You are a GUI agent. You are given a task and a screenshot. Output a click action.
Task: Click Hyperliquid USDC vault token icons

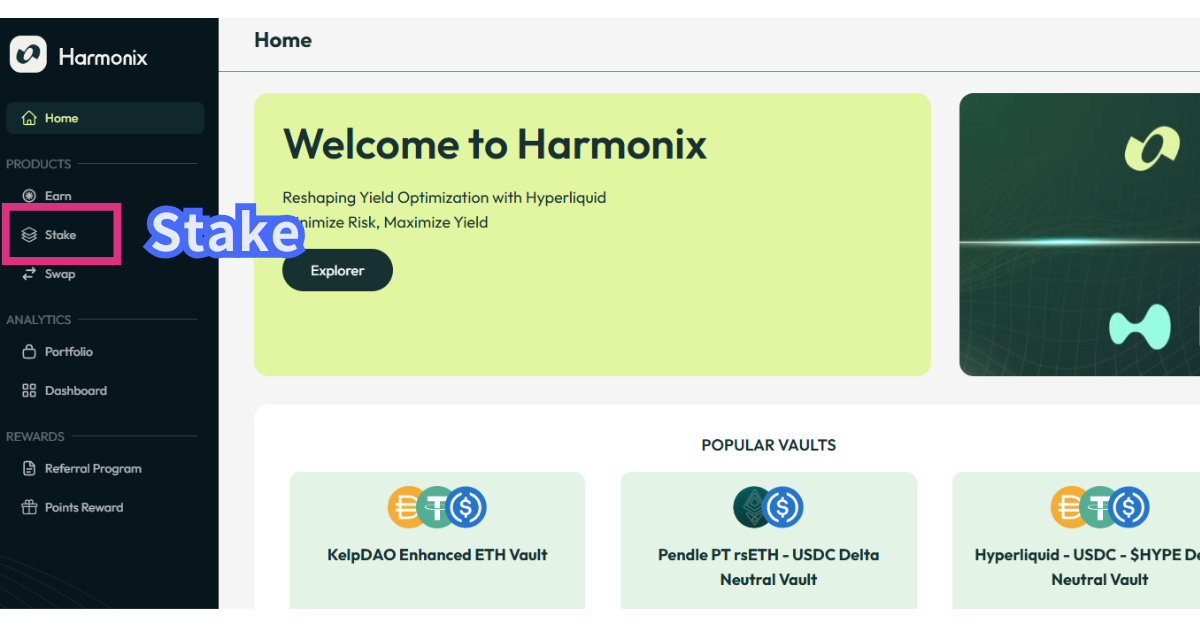1100,507
